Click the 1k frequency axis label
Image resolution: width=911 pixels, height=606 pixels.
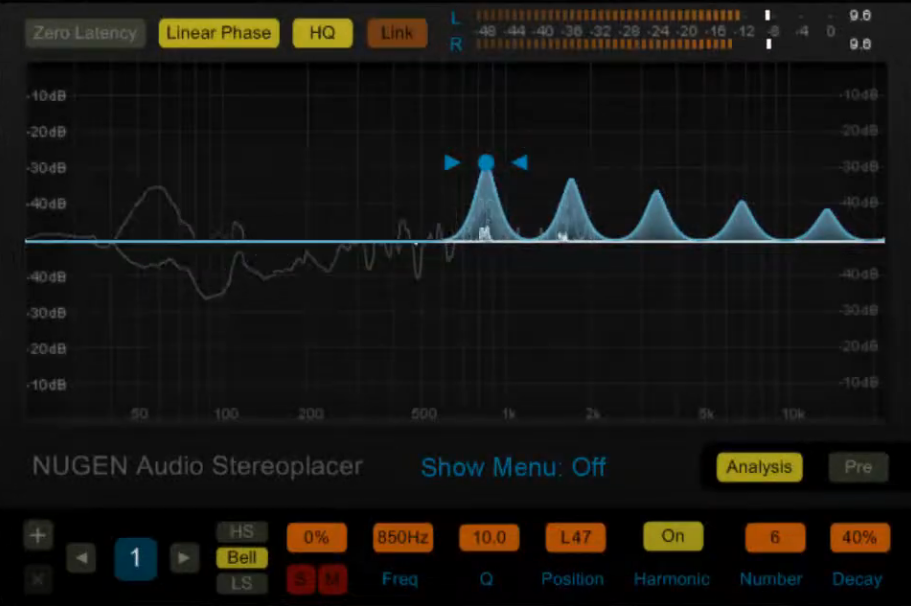point(509,414)
